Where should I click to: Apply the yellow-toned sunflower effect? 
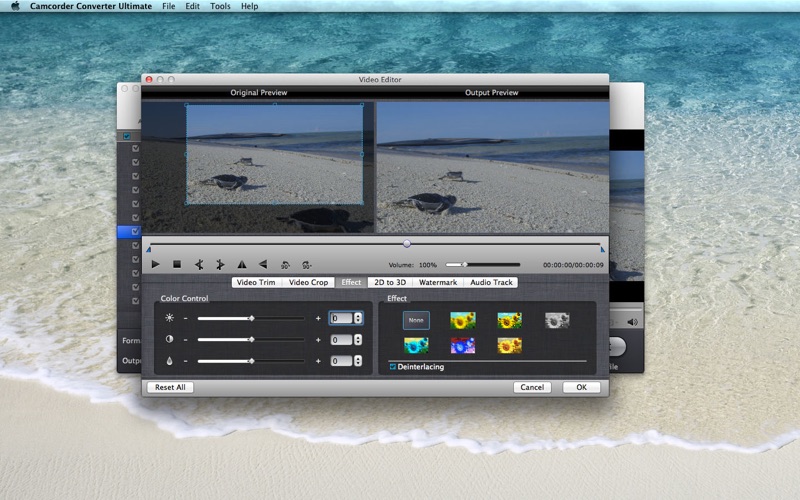pyautogui.click(x=509, y=345)
